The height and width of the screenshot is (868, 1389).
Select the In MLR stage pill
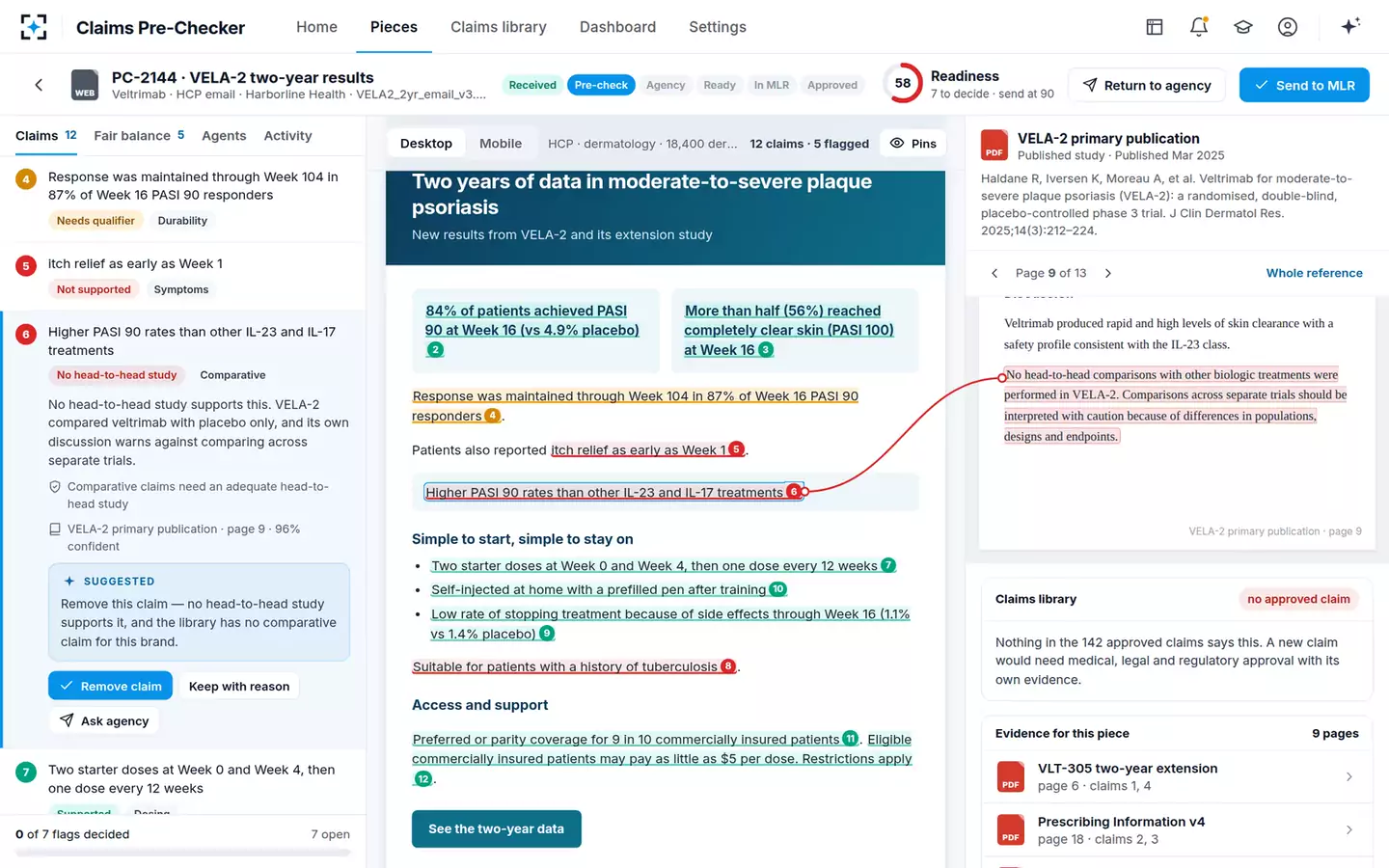pyautogui.click(x=772, y=85)
